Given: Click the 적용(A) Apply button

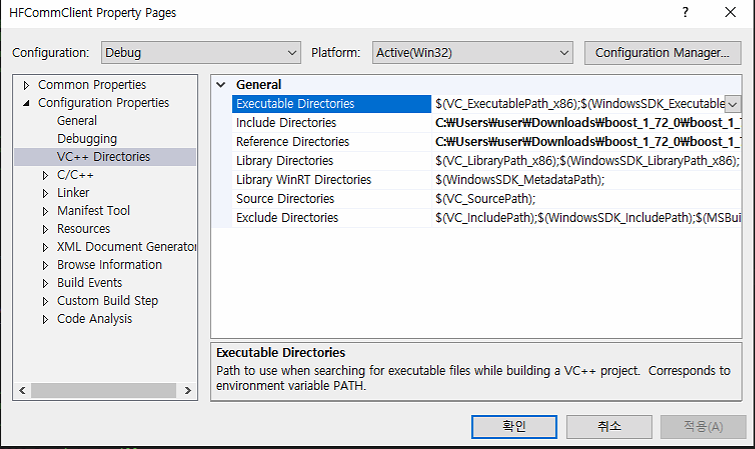Looking at the screenshot, I should (x=703, y=427).
